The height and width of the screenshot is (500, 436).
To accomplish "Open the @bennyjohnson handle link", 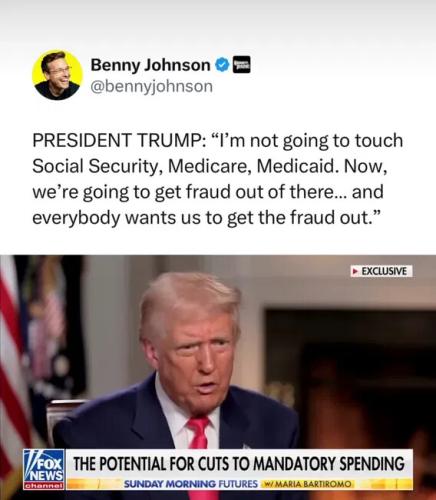I will [152, 86].
